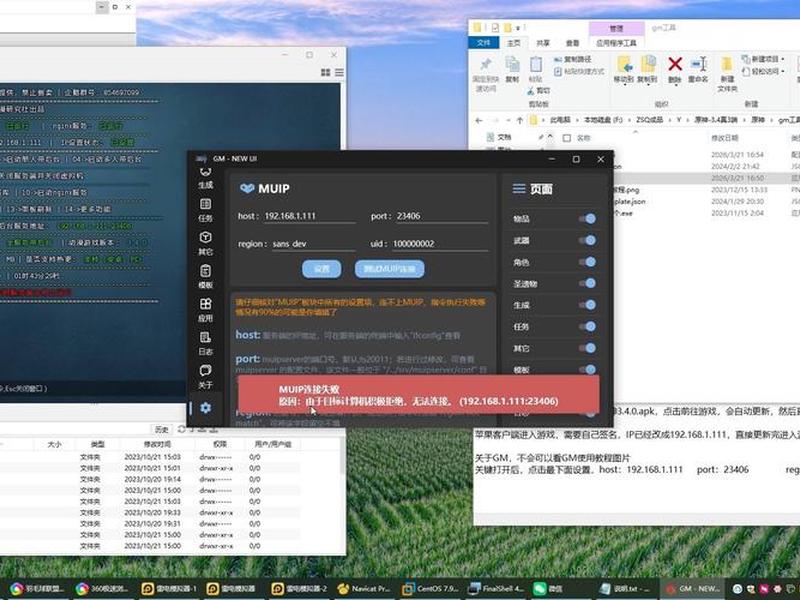The width and height of the screenshot is (800, 600).
Task: Click the hamburger icon beside 页面 heading
Action: 519,189
